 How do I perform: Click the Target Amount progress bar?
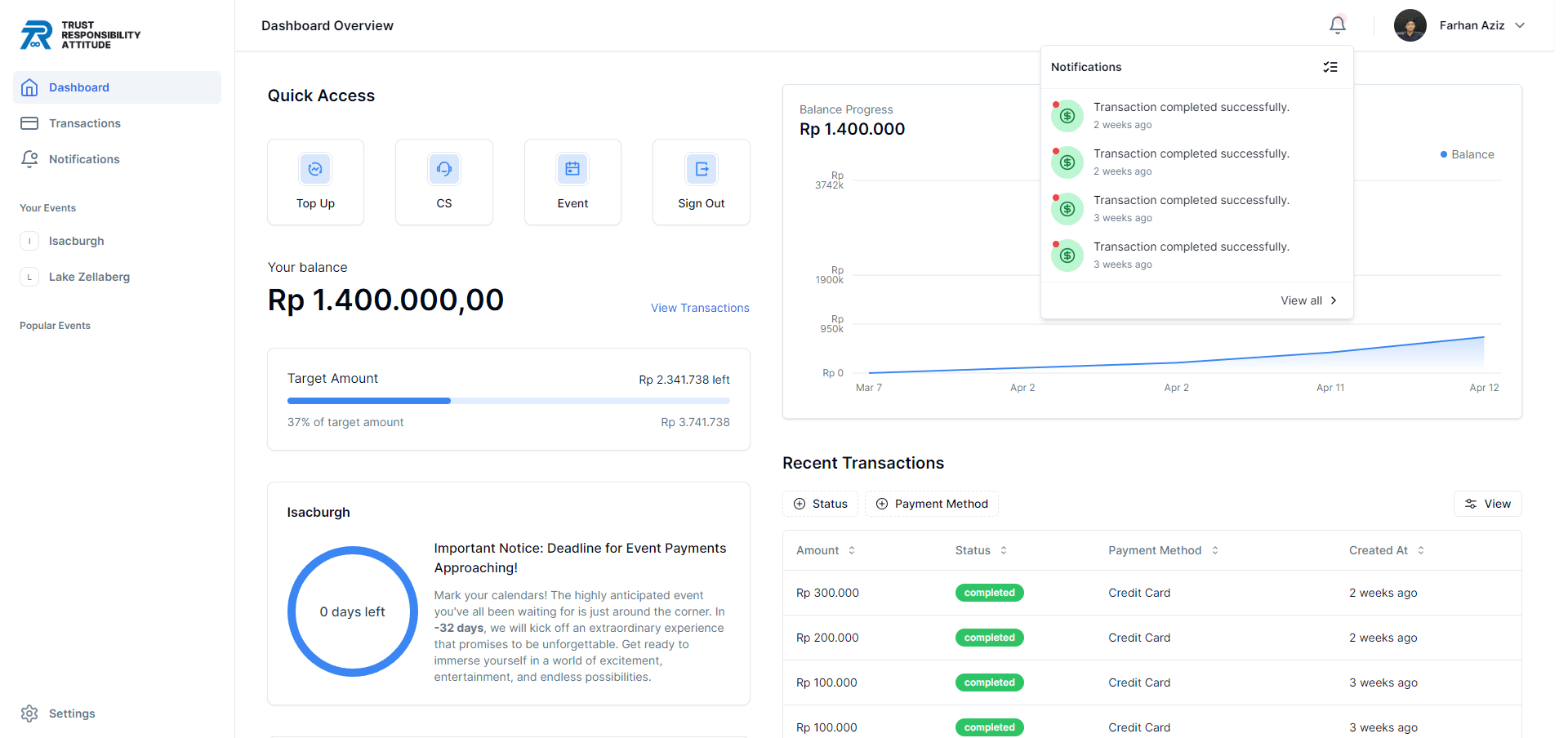coord(508,401)
